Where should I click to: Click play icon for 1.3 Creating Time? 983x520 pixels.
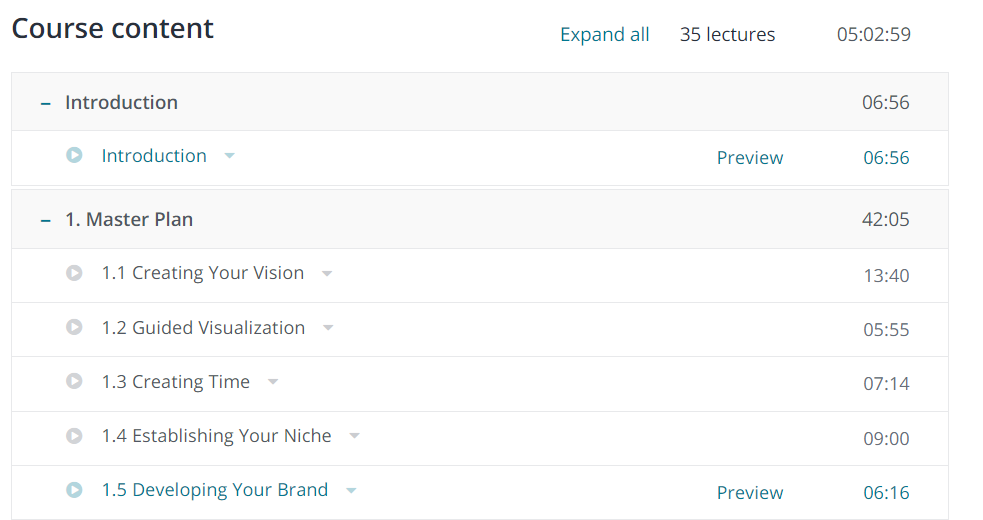click(74, 381)
